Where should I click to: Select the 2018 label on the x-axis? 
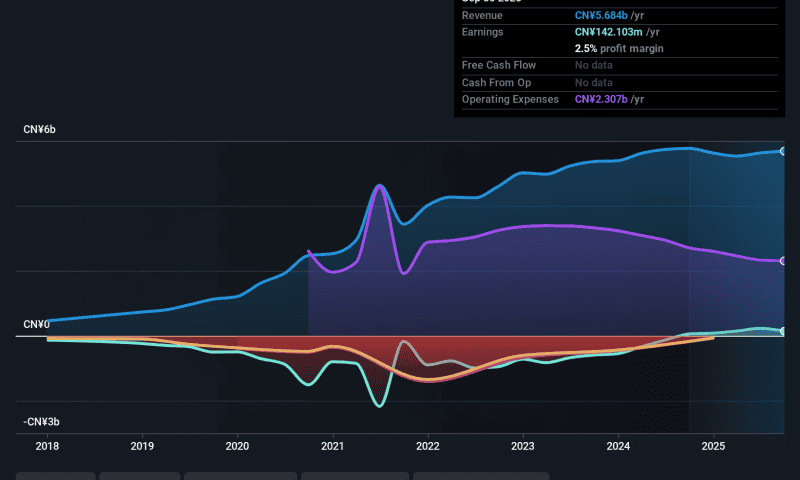click(47, 447)
